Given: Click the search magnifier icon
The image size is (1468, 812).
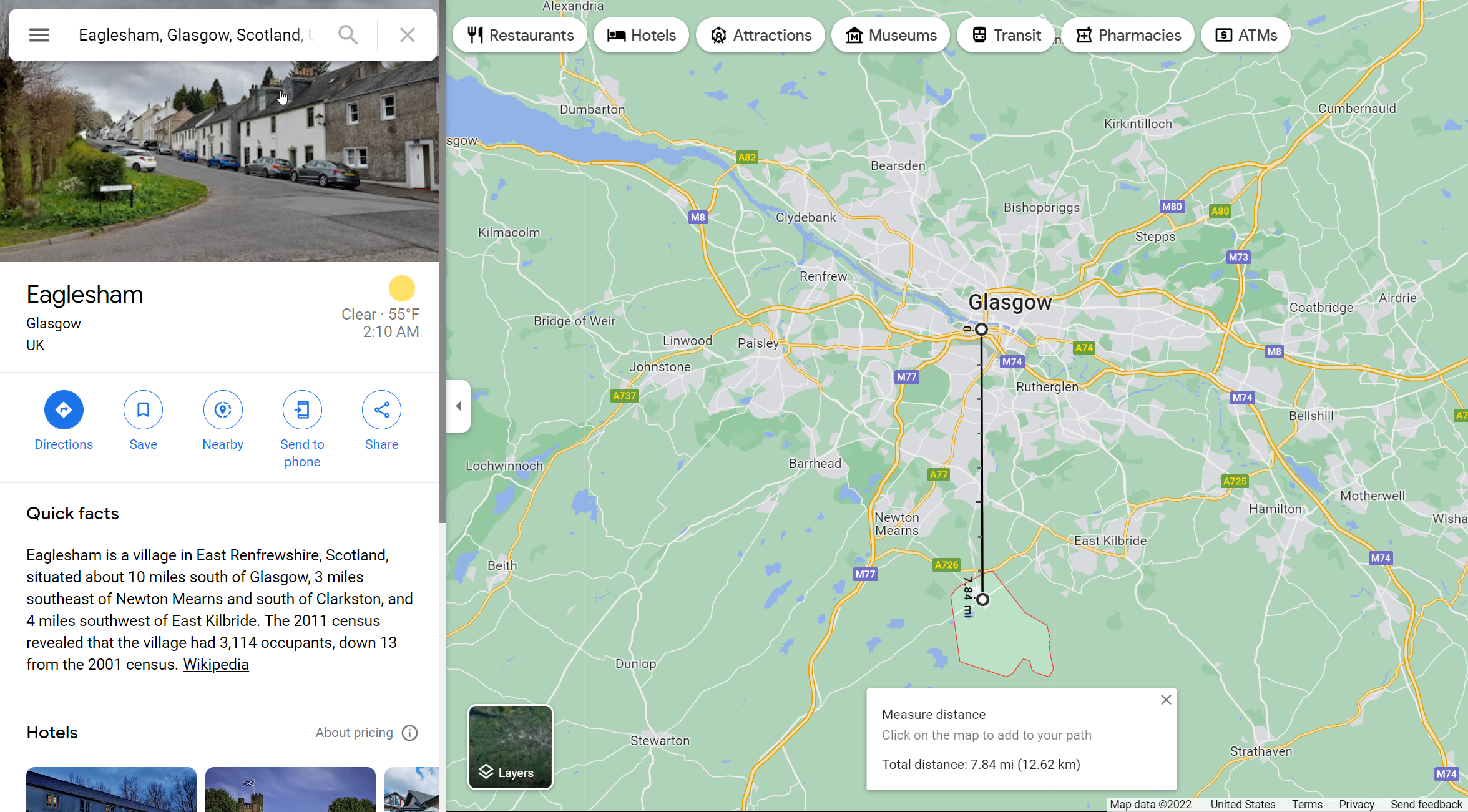Looking at the screenshot, I should pos(348,35).
